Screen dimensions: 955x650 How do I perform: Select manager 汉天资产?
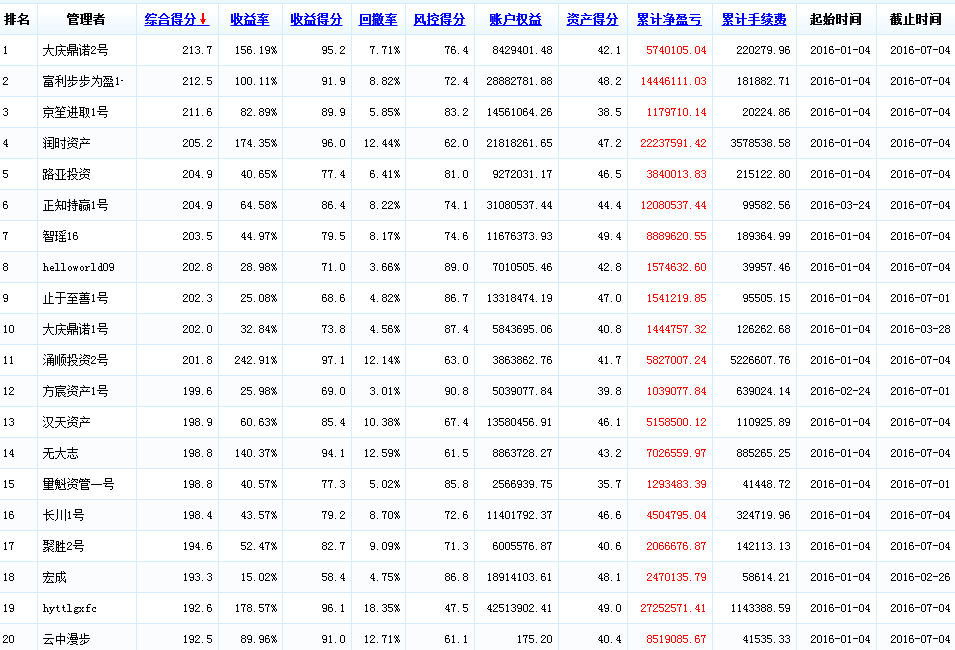[x=66, y=422]
